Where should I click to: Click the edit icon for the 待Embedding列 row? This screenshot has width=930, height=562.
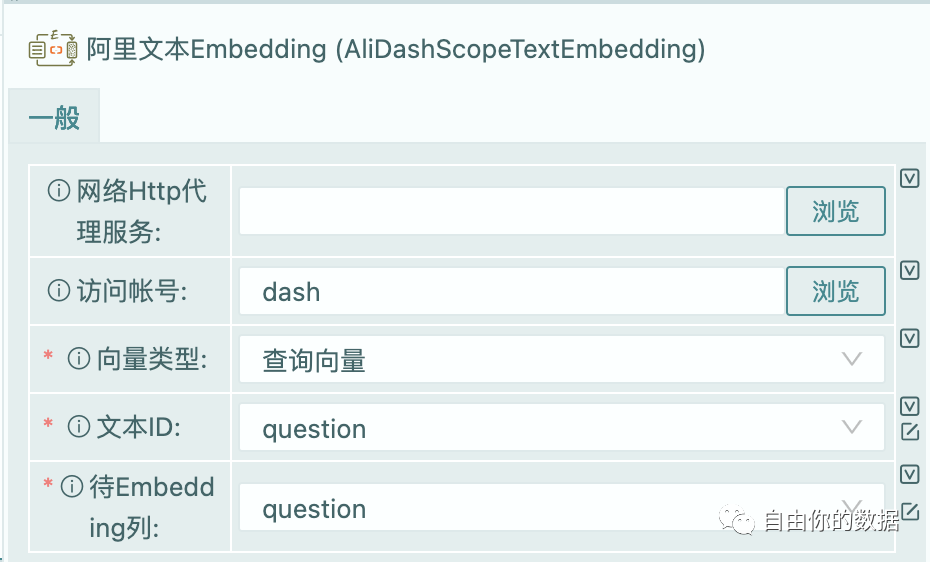click(909, 512)
